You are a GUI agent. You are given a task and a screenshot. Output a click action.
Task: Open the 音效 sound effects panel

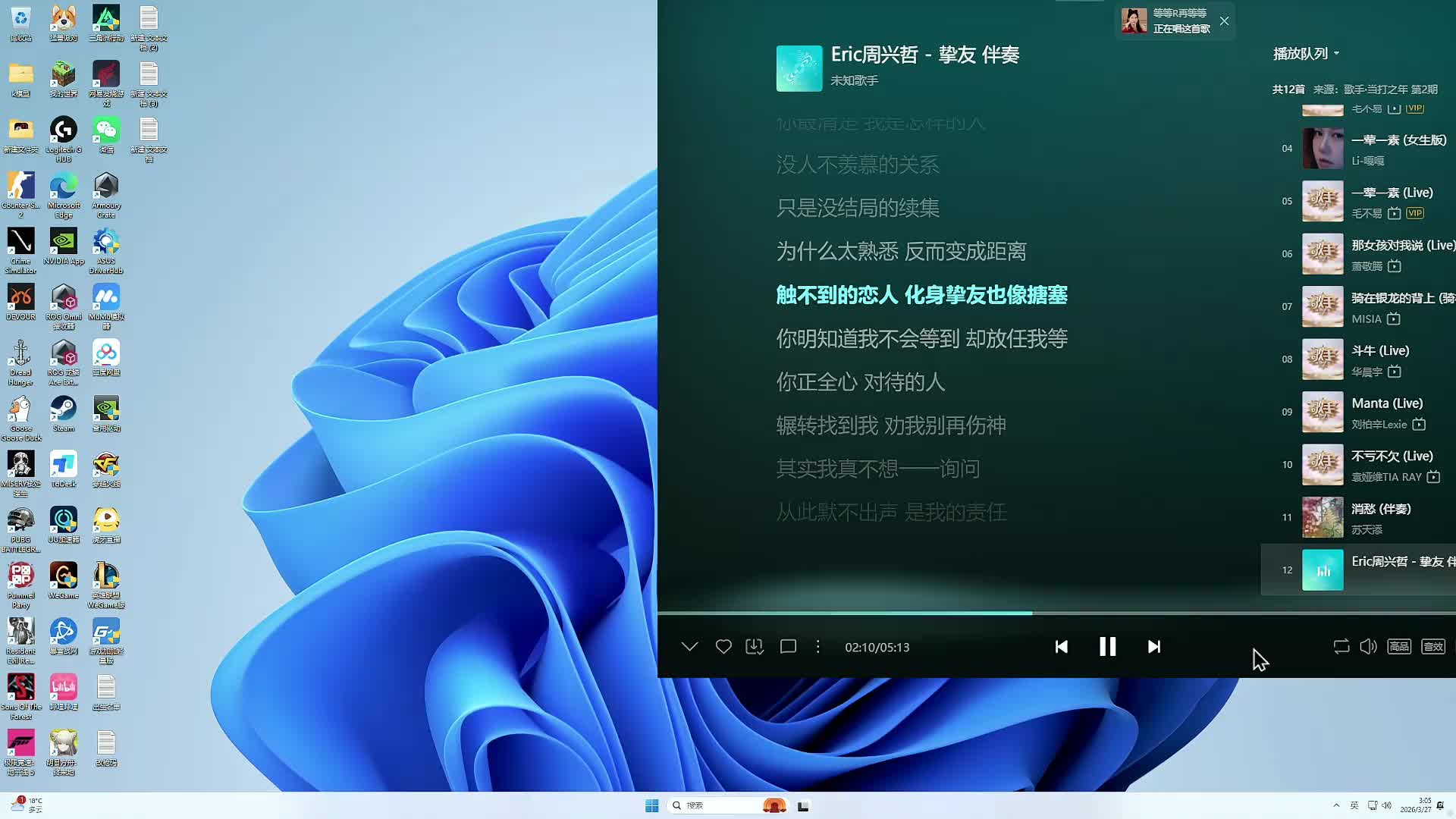click(x=1432, y=647)
